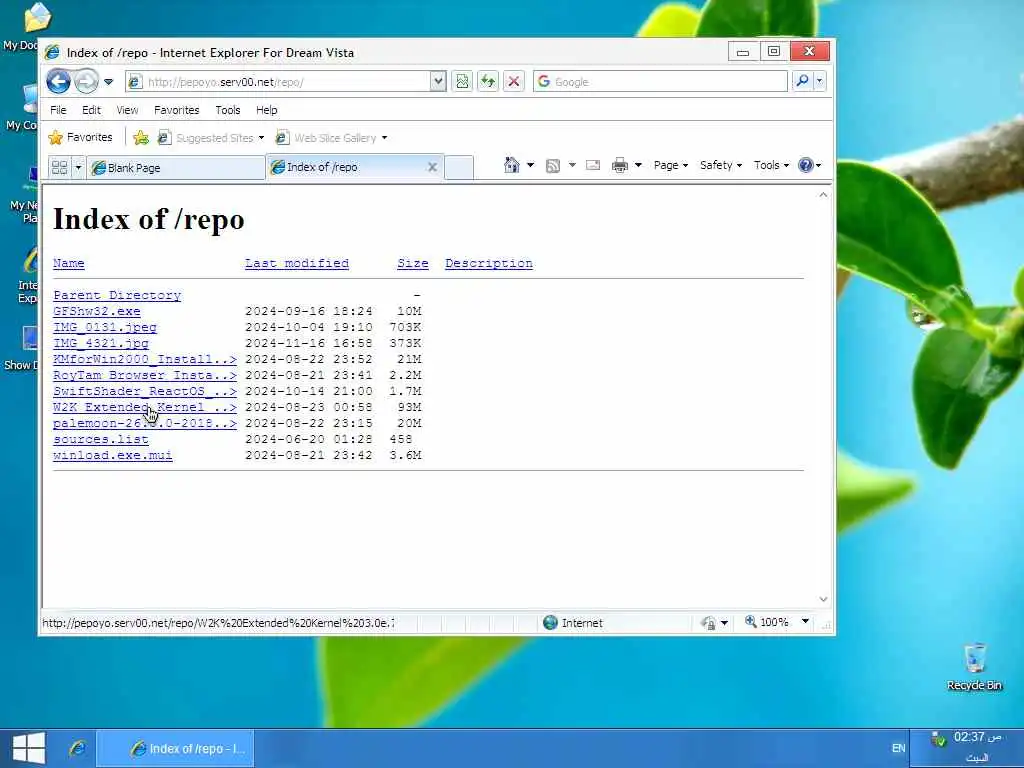Go to the Home page icon
Screen dimensions: 1024x768
click(511, 165)
